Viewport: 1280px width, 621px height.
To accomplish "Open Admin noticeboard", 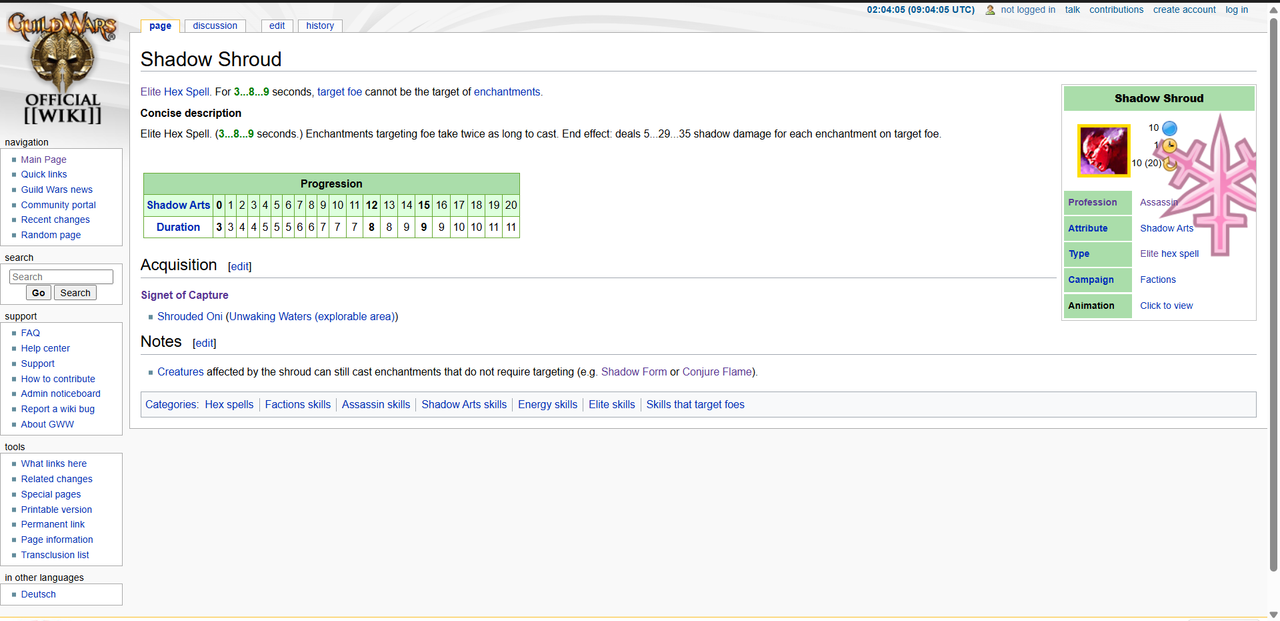I will tap(61, 394).
